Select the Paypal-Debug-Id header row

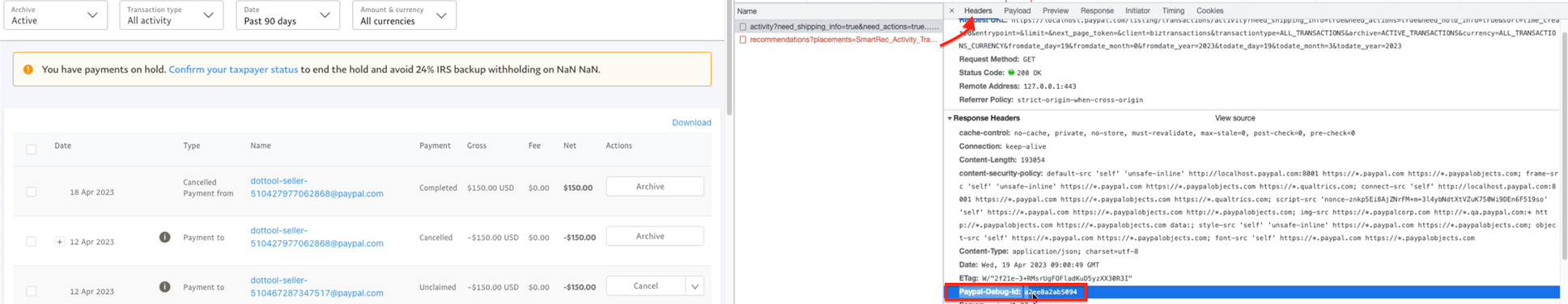pos(1251,292)
